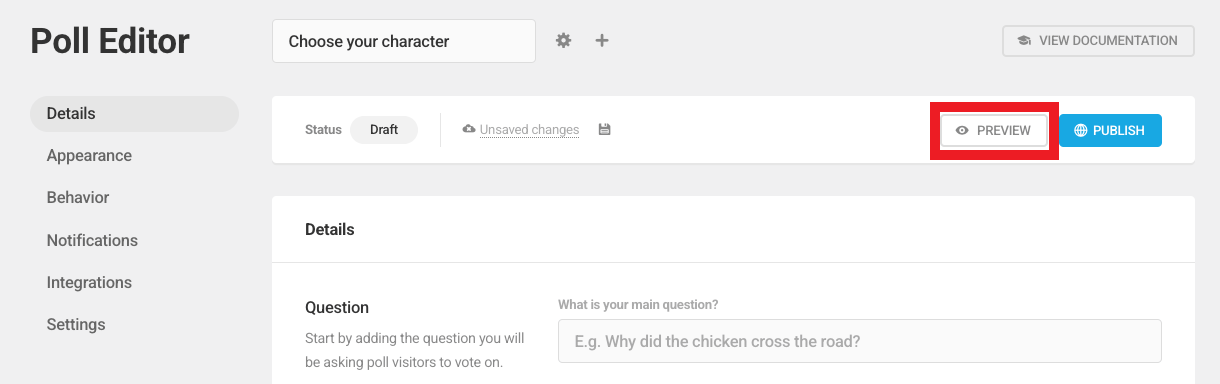Click the main question input field
Viewport: 1220px width, 384px height.
point(860,341)
